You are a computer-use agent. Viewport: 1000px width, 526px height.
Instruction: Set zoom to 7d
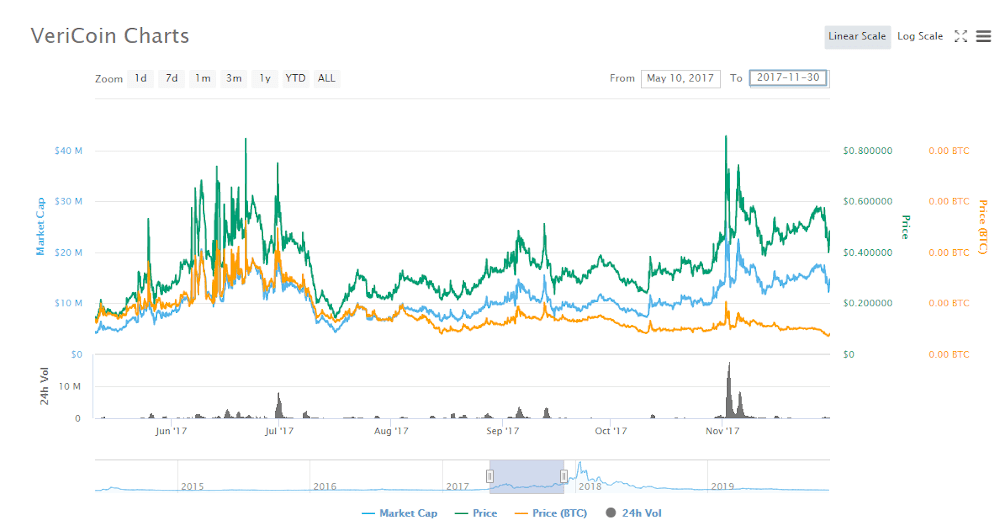click(x=172, y=78)
